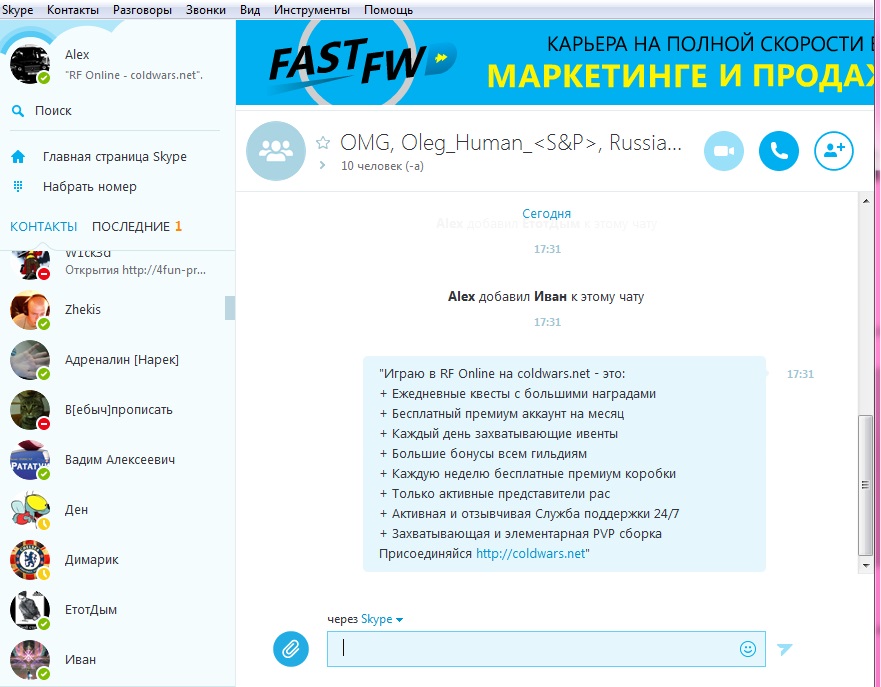Open the Skype menu
Viewport: 881px width, 687px height.
click(17, 10)
